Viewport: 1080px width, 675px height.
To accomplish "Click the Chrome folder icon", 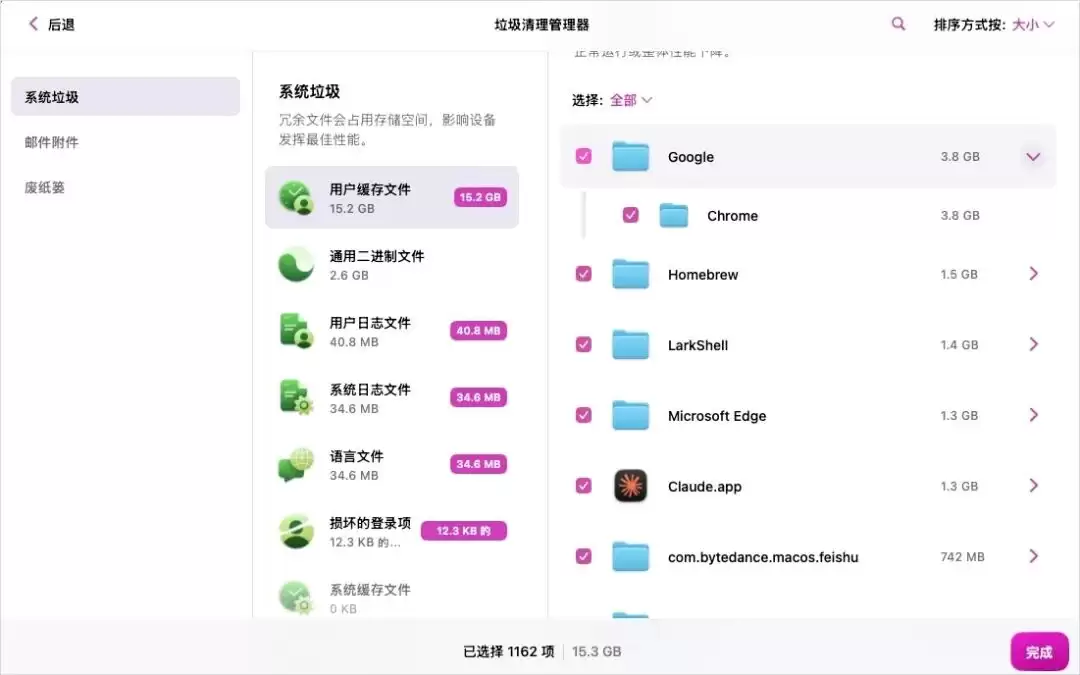I will [x=674, y=216].
